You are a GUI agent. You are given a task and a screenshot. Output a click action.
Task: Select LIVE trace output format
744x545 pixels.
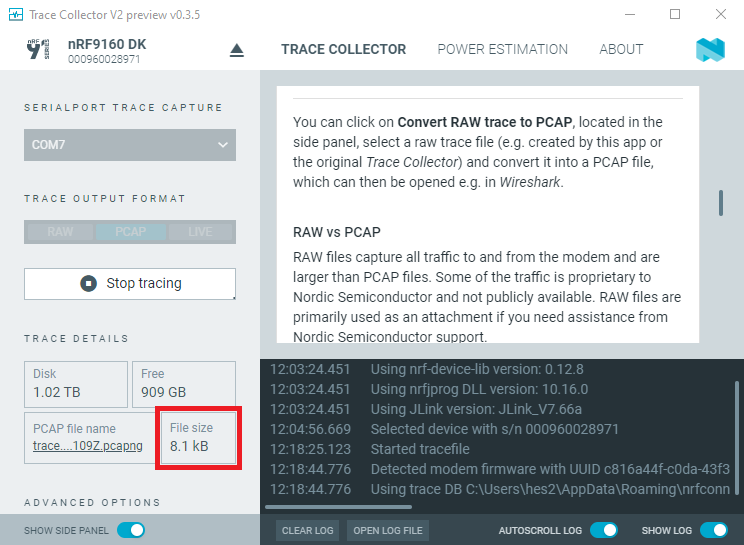(200, 232)
